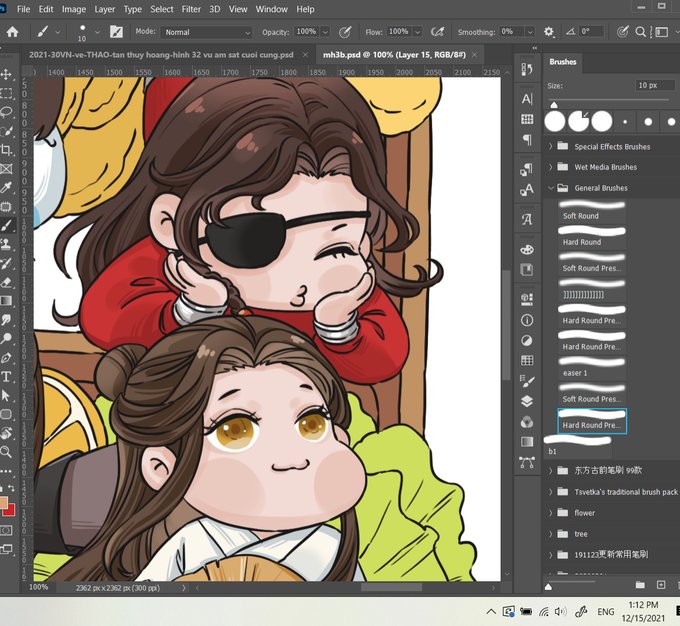Toggle airbrush build-up effects

pyautogui.click(x=438, y=32)
